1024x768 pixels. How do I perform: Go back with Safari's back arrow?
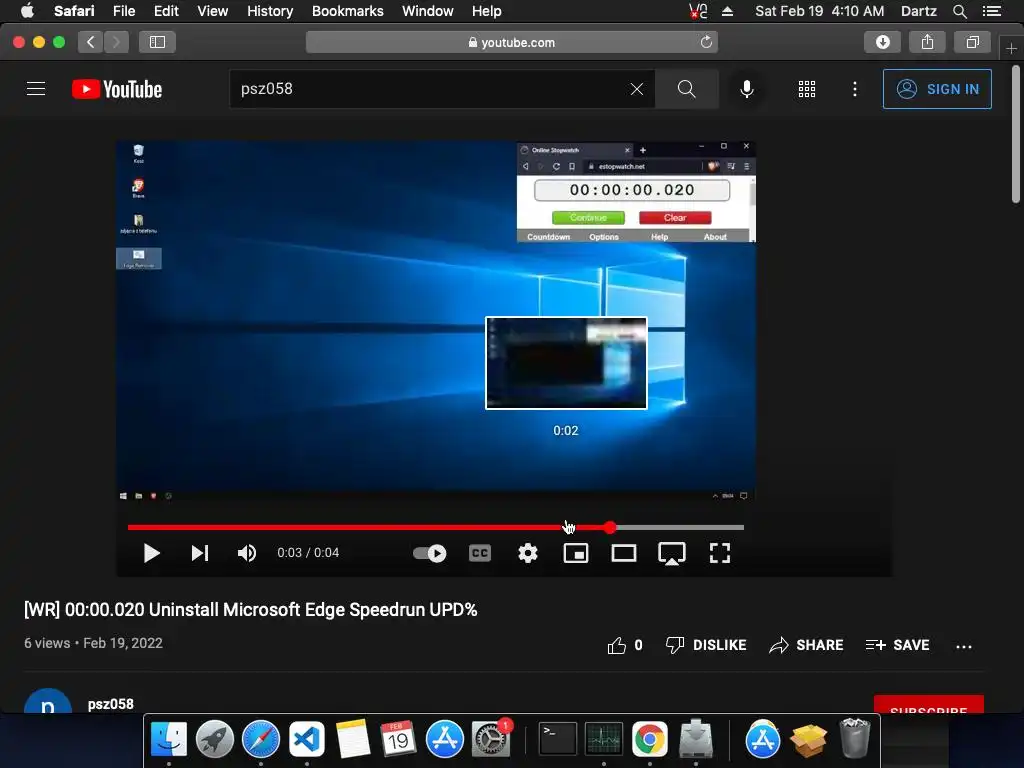click(91, 42)
